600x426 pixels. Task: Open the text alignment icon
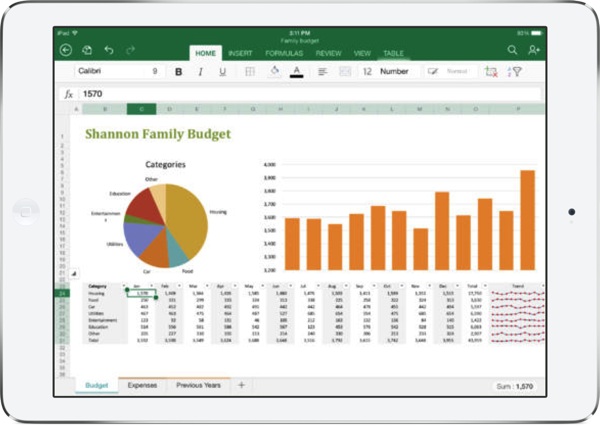pos(323,72)
